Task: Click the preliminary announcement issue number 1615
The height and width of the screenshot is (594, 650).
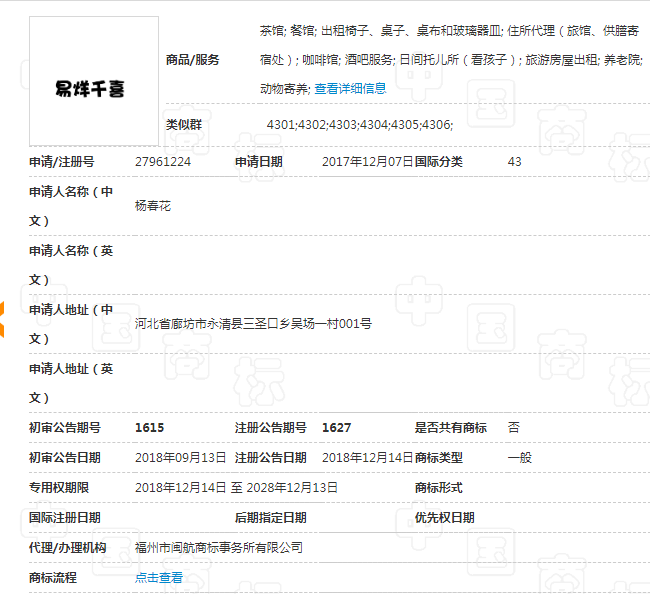Action: [x=150, y=427]
